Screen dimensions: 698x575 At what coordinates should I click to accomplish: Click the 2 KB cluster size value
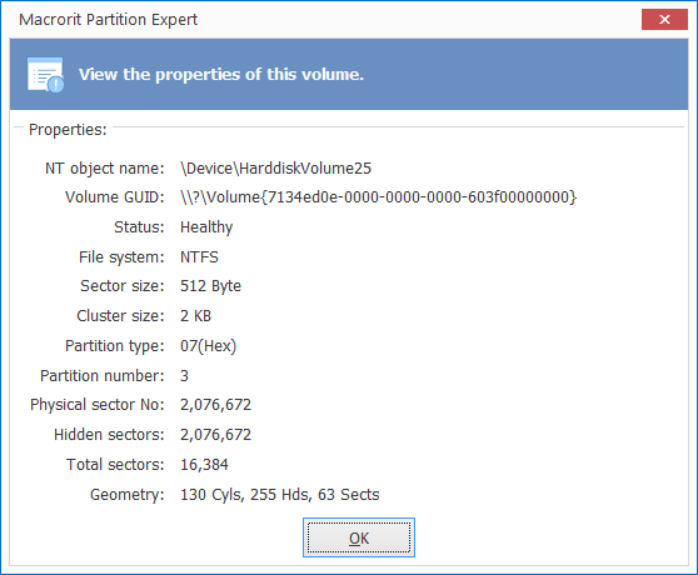[195, 316]
